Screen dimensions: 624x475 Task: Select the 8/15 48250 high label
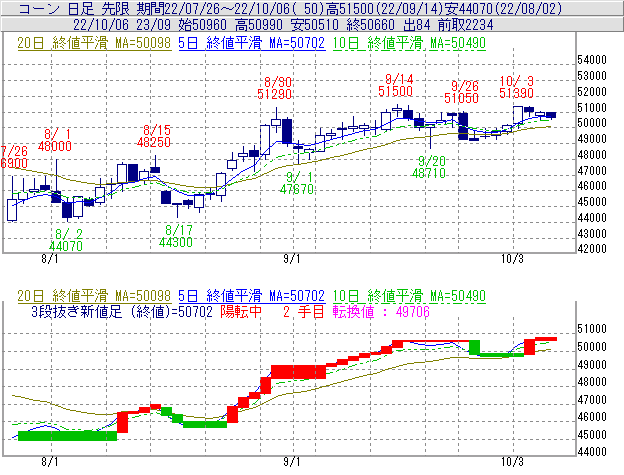point(155,136)
